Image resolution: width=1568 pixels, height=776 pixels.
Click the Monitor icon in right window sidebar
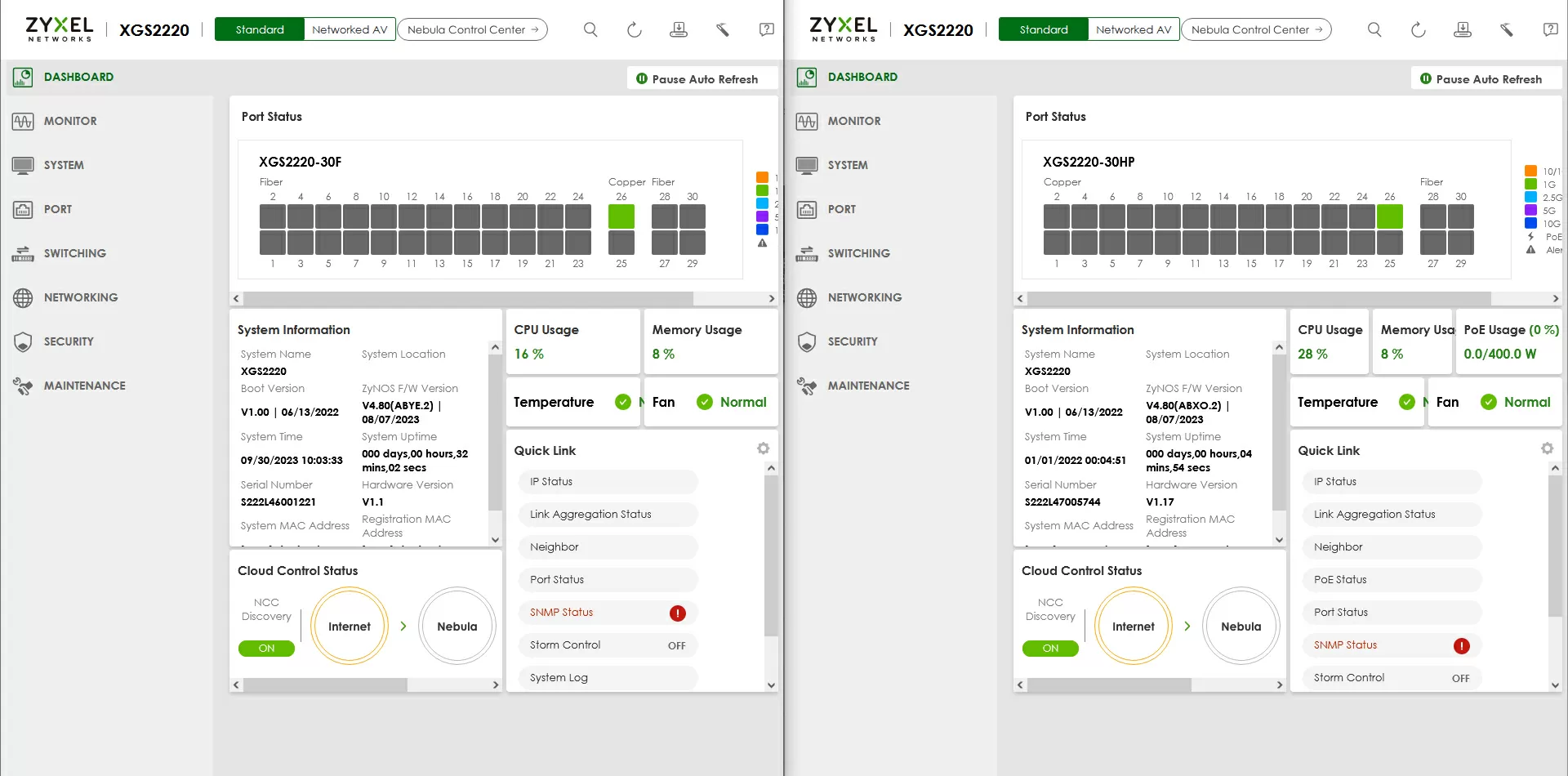point(807,122)
